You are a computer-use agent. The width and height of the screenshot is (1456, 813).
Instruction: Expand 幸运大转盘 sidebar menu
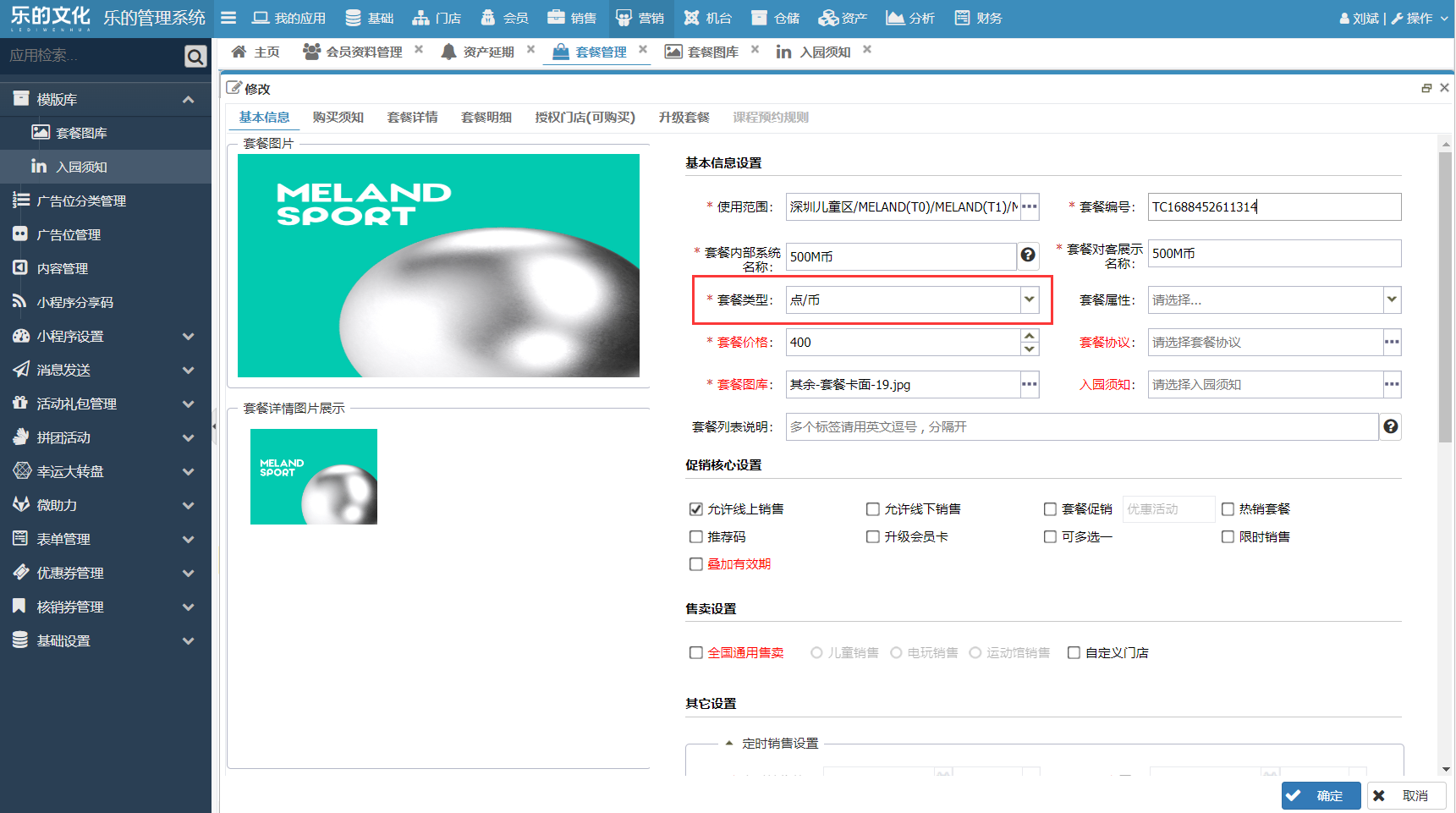click(x=188, y=471)
